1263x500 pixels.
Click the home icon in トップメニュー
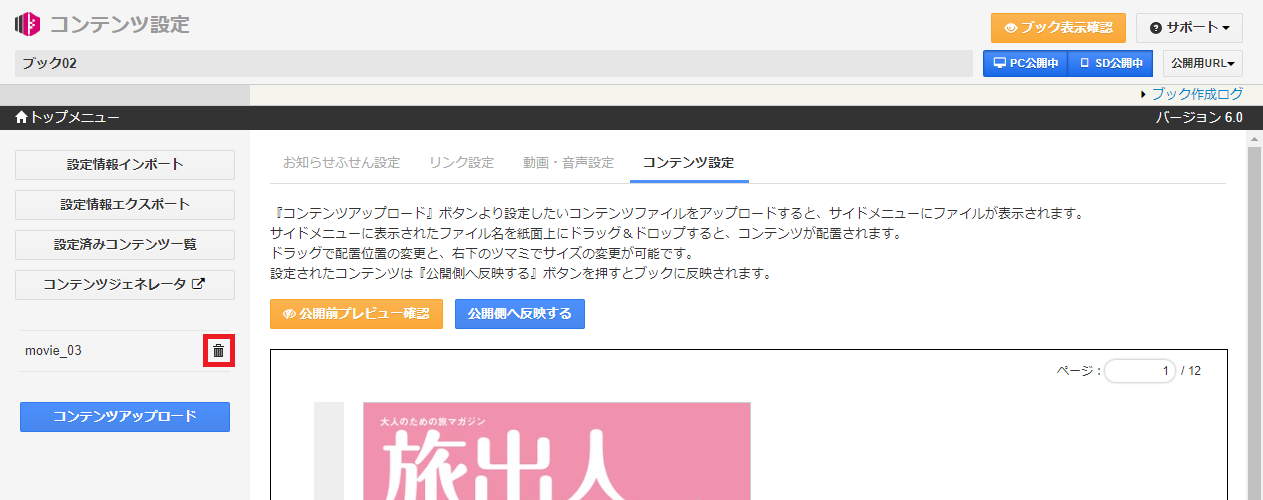(22, 118)
